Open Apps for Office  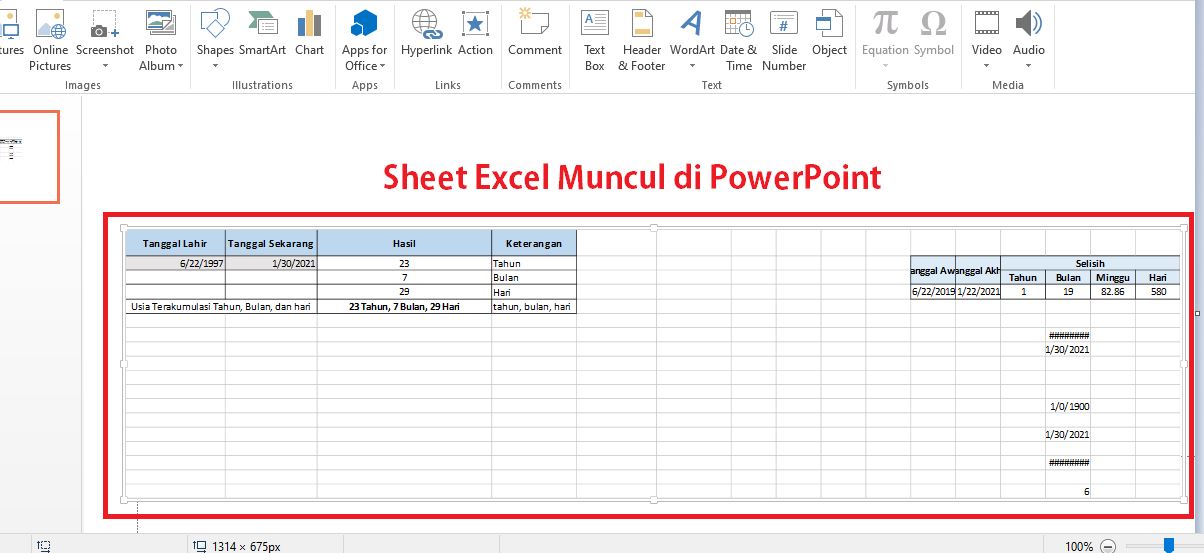click(x=365, y=40)
